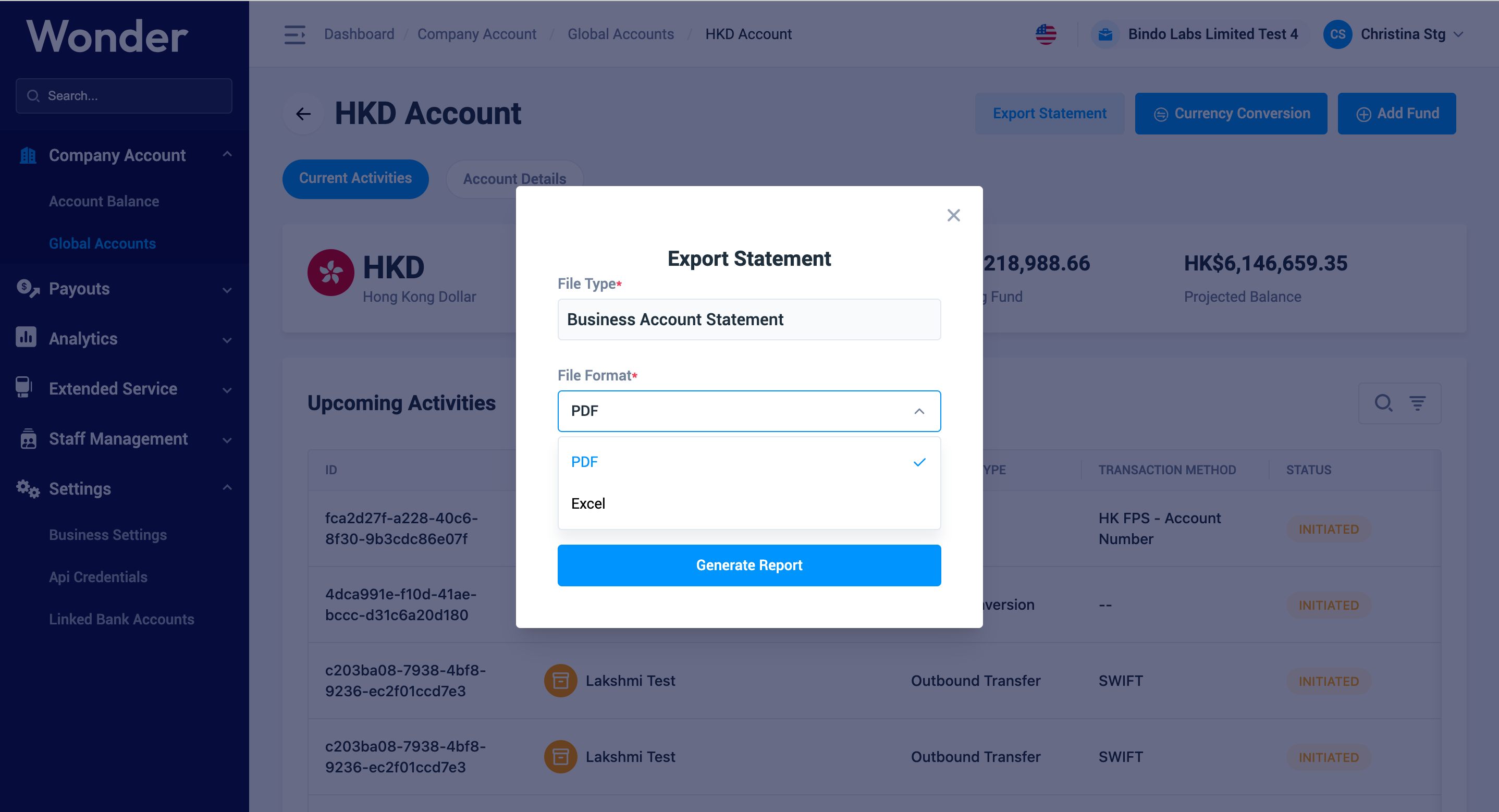Click the PDF option's selected checkmark
Image resolution: width=1499 pixels, height=812 pixels.
[919, 462]
